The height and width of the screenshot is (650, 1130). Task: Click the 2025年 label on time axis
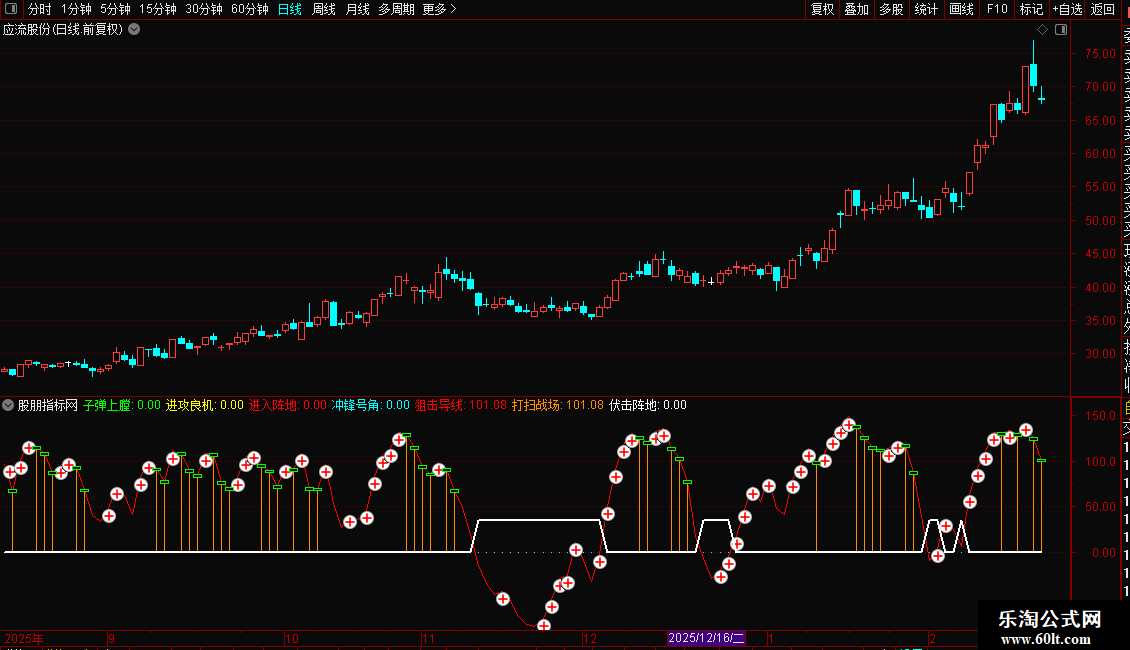[24, 638]
